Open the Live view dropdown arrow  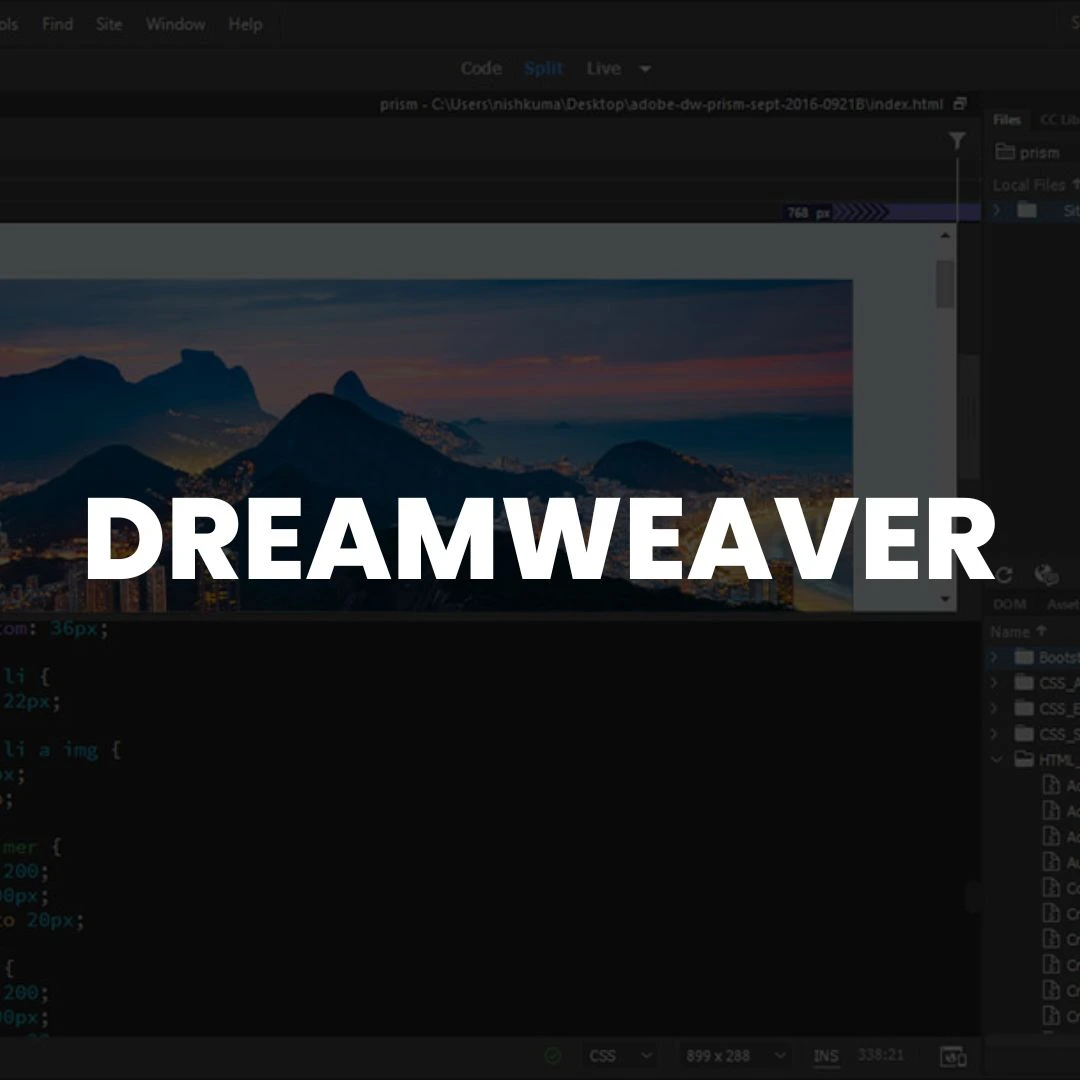[x=645, y=69]
